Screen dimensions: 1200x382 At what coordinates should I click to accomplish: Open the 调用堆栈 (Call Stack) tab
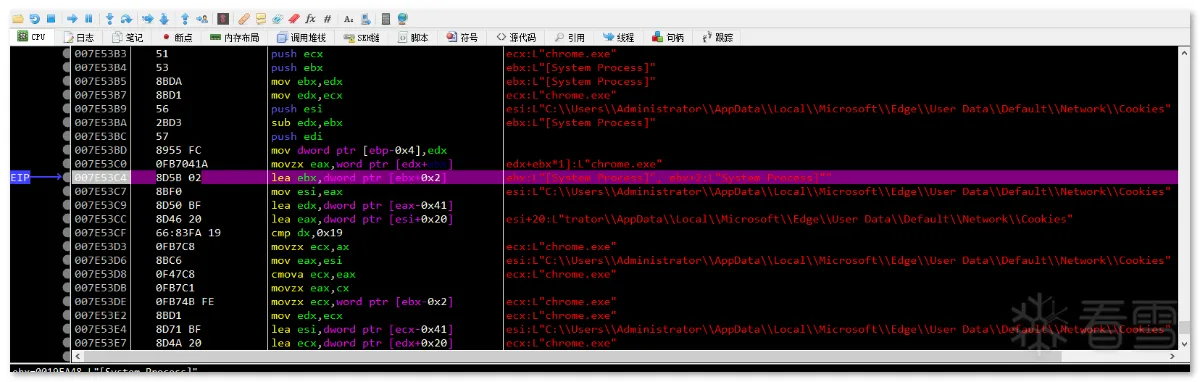302,37
